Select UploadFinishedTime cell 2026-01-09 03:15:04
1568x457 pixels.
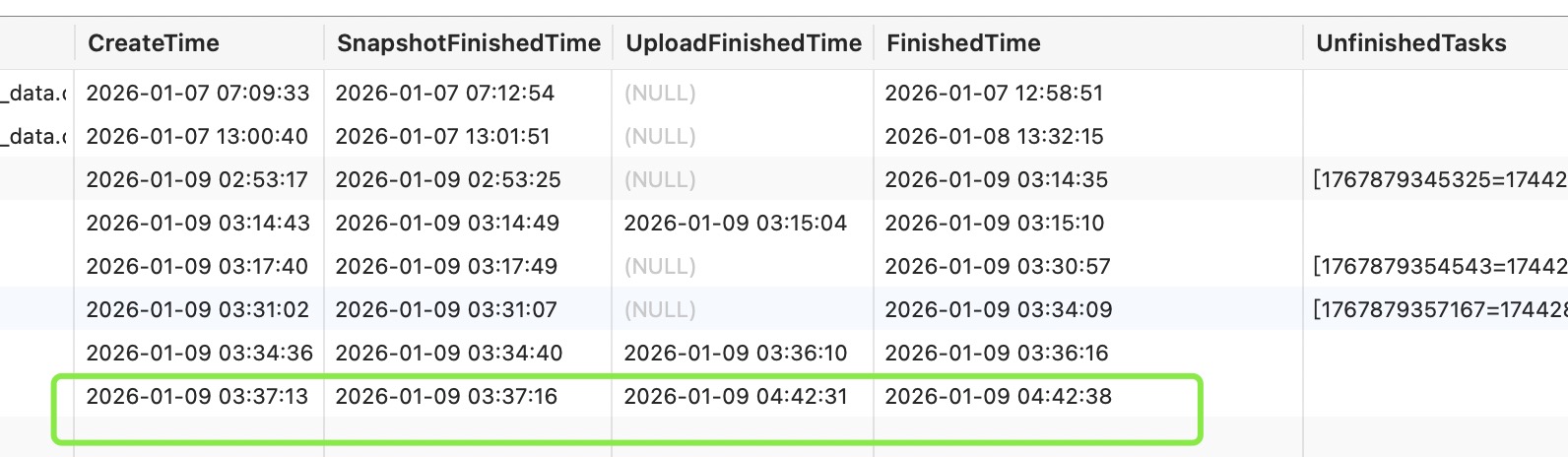(736, 224)
